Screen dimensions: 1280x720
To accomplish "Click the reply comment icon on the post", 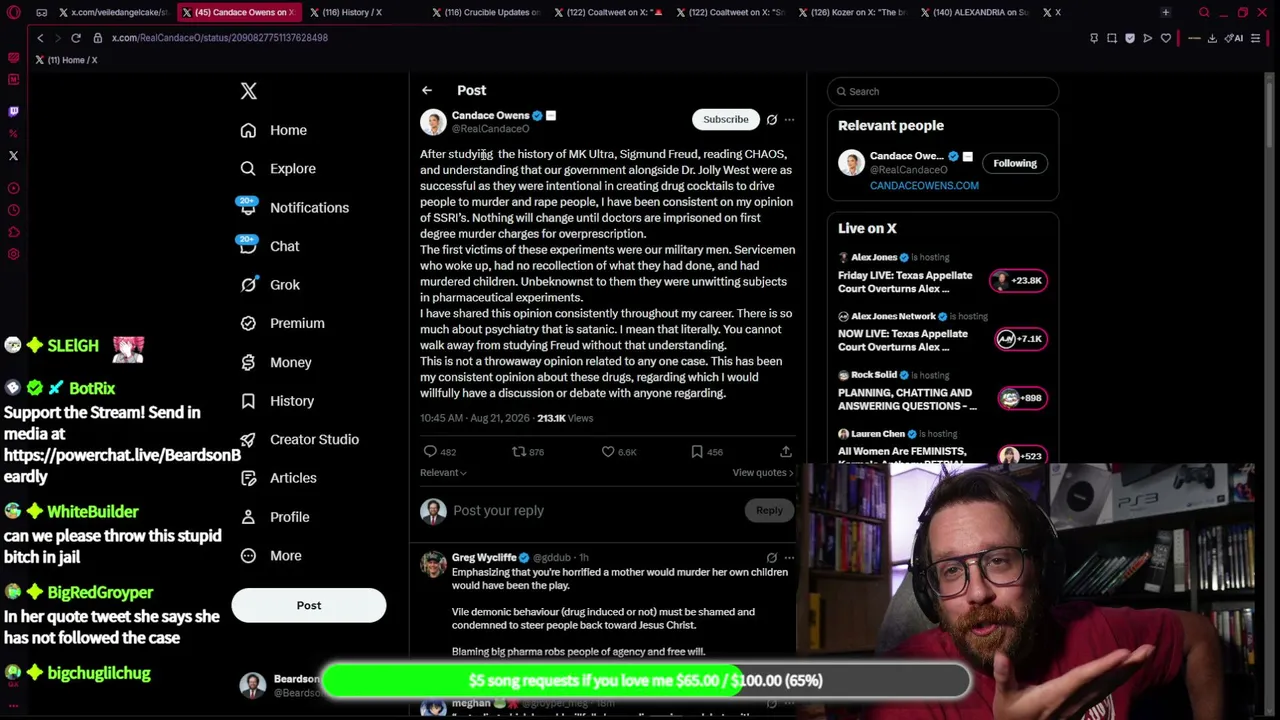I will tap(430, 452).
